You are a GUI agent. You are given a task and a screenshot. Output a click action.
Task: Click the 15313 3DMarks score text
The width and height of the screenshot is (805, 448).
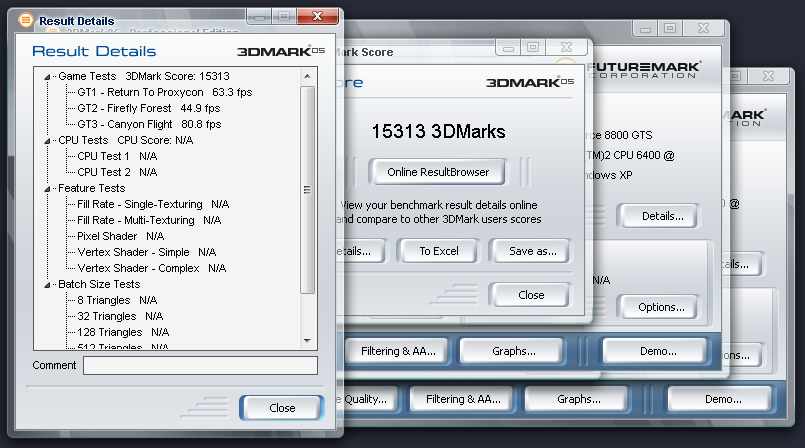[x=438, y=132]
